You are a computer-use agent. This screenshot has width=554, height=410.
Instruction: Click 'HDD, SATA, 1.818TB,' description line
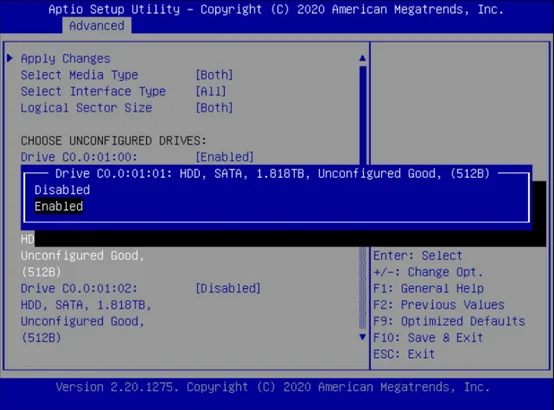click(86, 305)
